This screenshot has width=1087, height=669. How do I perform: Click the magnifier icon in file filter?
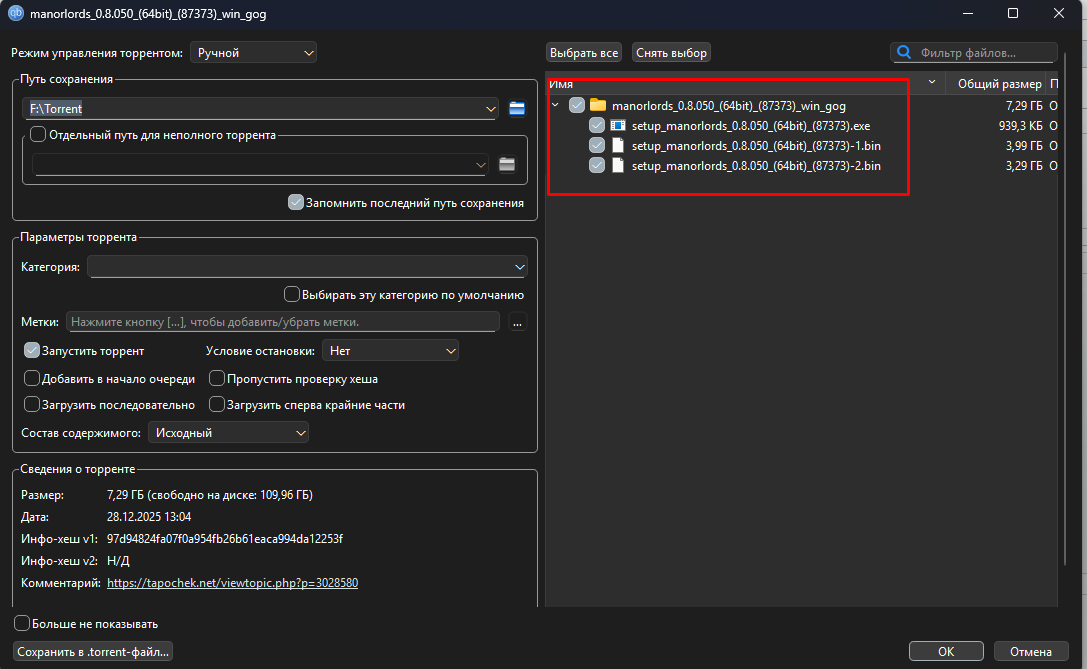905,53
